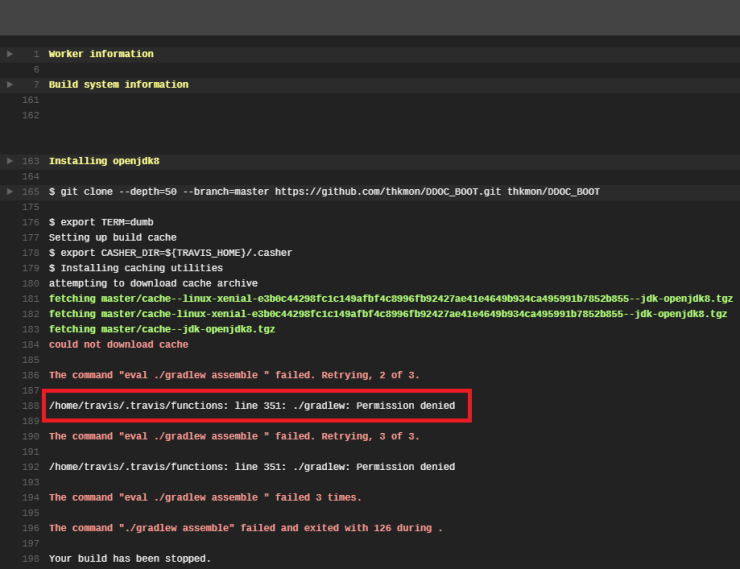Select the Installing openjdk8 log header
Image resolution: width=740 pixels, height=569 pixels.
pos(104,161)
